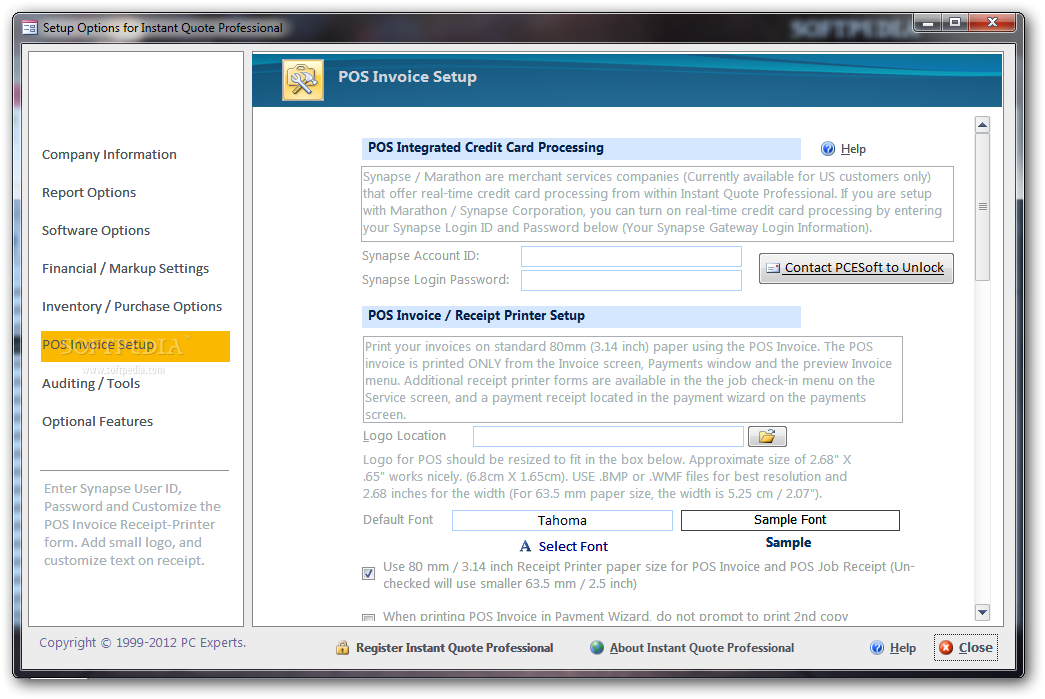Click the 'Logo for POS should be resized' note
The image size is (1045, 699).
click(607, 477)
